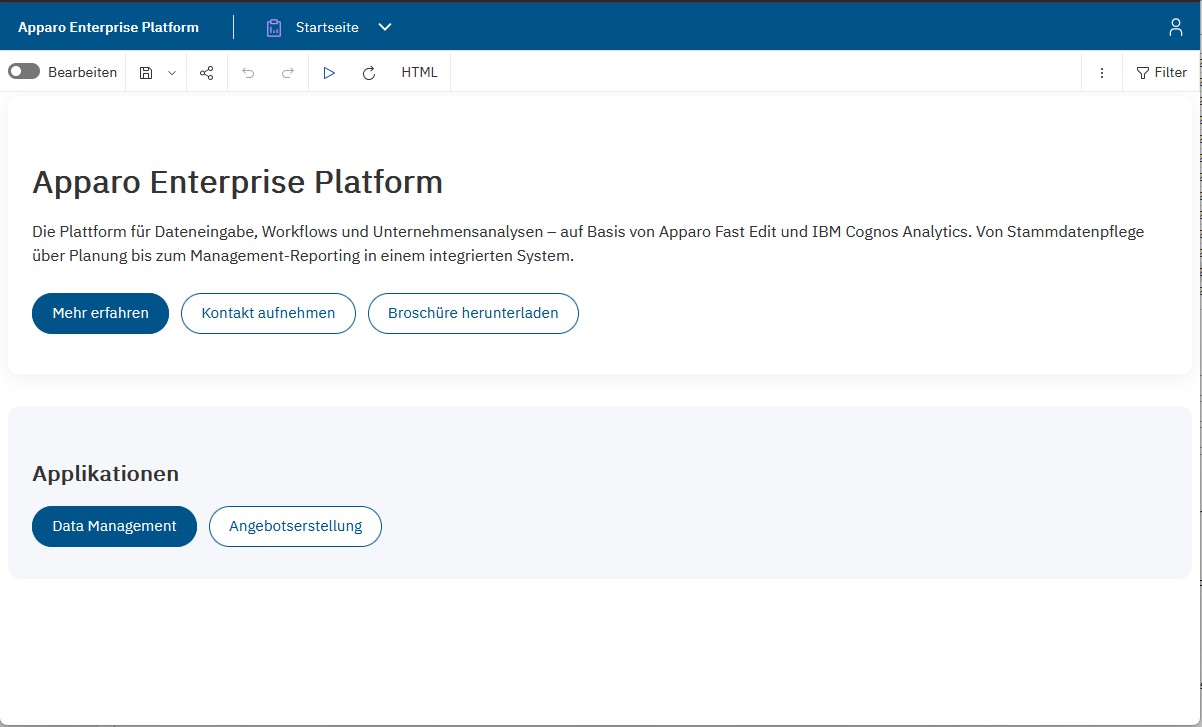Open the three-dot more options menu
This screenshot has width=1202, height=727.
click(x=1102, y=73)
